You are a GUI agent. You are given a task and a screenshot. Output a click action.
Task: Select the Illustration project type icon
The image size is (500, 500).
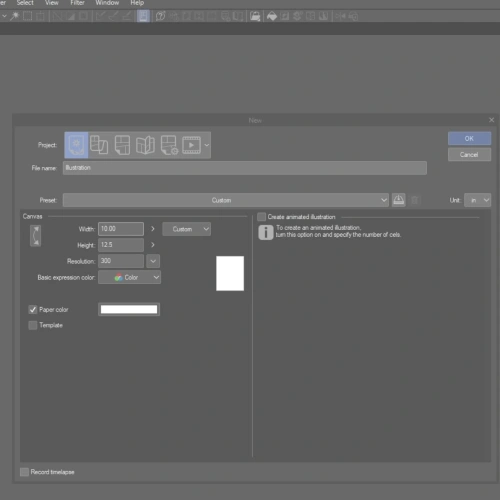(76, 145)
